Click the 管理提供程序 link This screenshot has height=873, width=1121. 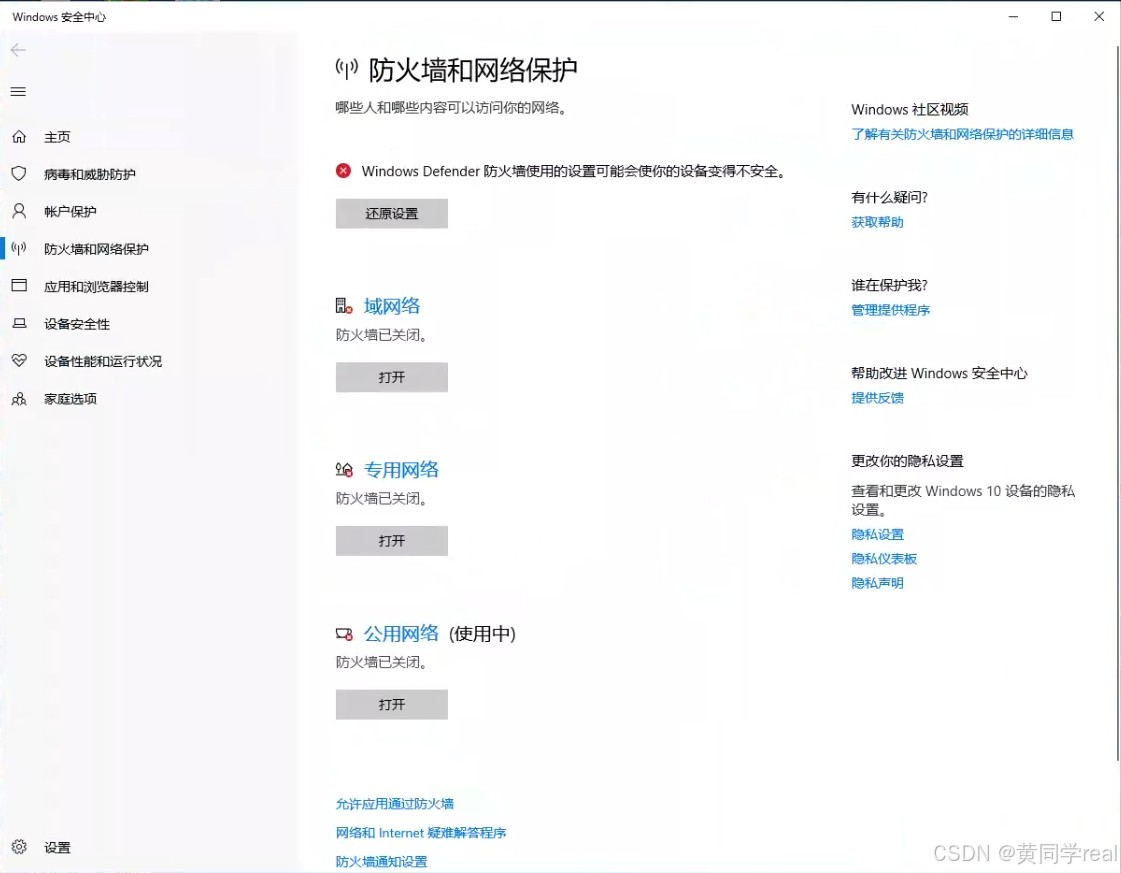click(x=890, y=310)
